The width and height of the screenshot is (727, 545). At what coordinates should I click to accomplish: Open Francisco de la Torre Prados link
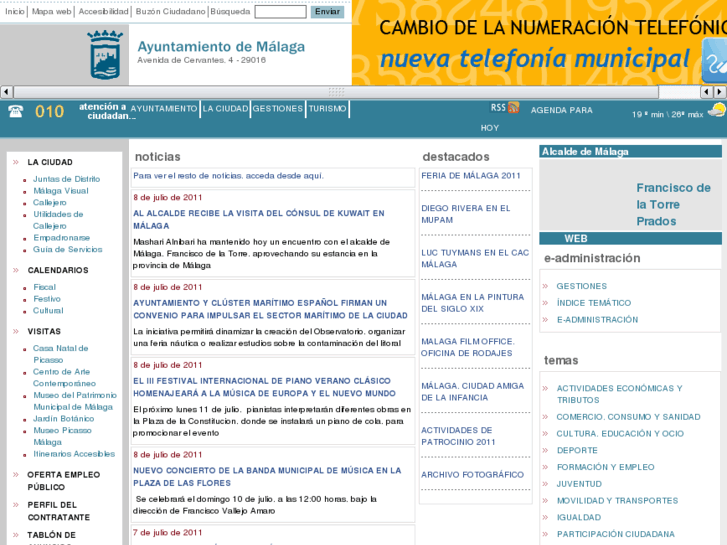(673, 205)
